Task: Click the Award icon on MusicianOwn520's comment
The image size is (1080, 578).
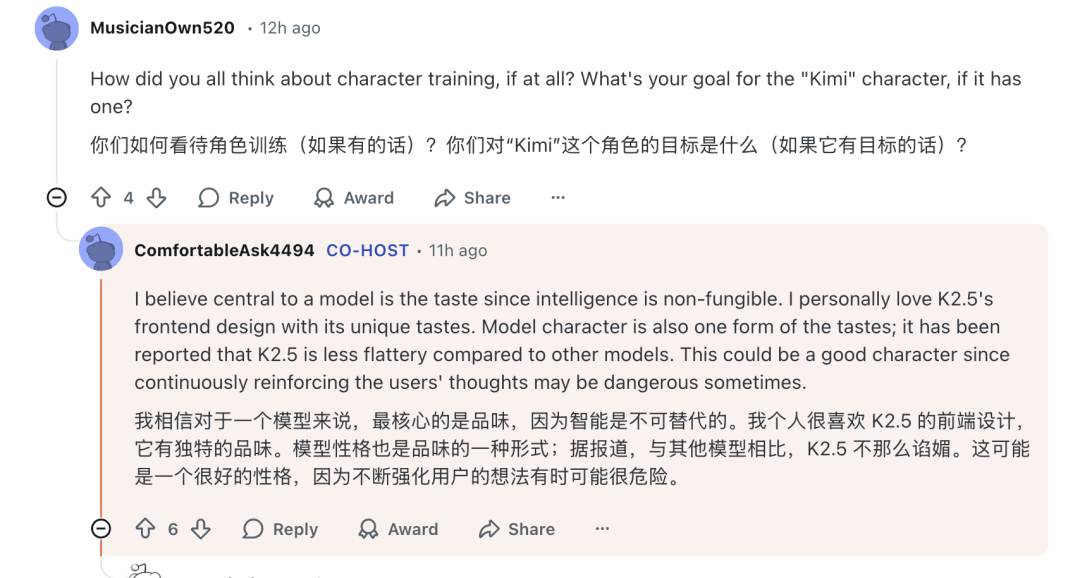Action: [x=325, y=197]
